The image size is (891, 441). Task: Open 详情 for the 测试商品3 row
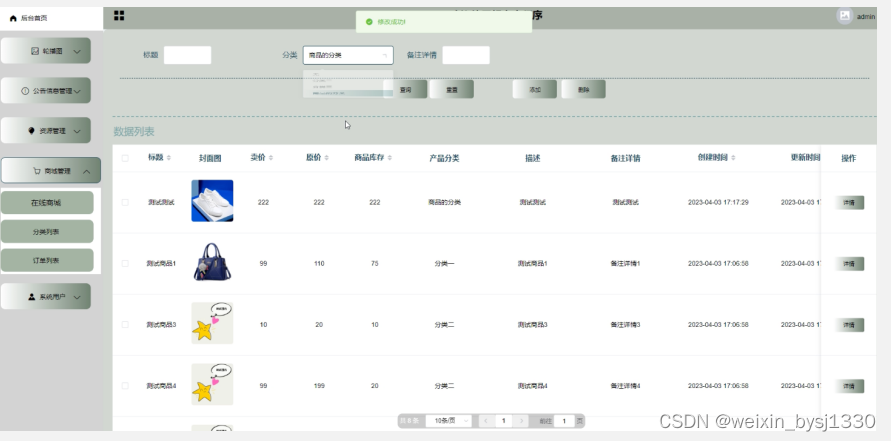pos(849,325)
